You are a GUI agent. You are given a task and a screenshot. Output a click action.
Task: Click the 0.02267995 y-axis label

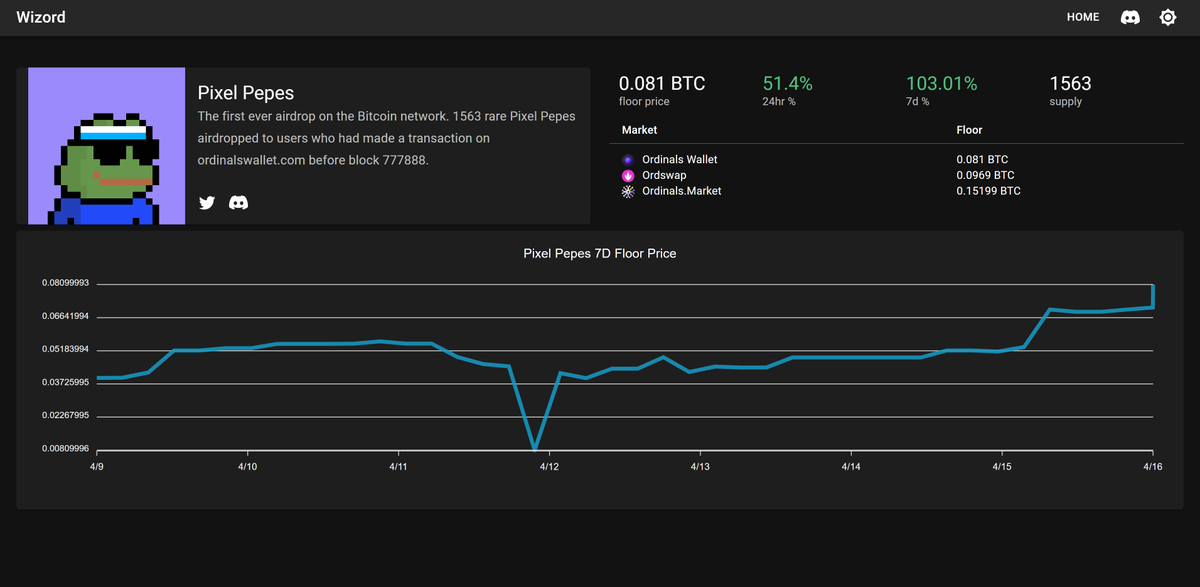point(65,415)
